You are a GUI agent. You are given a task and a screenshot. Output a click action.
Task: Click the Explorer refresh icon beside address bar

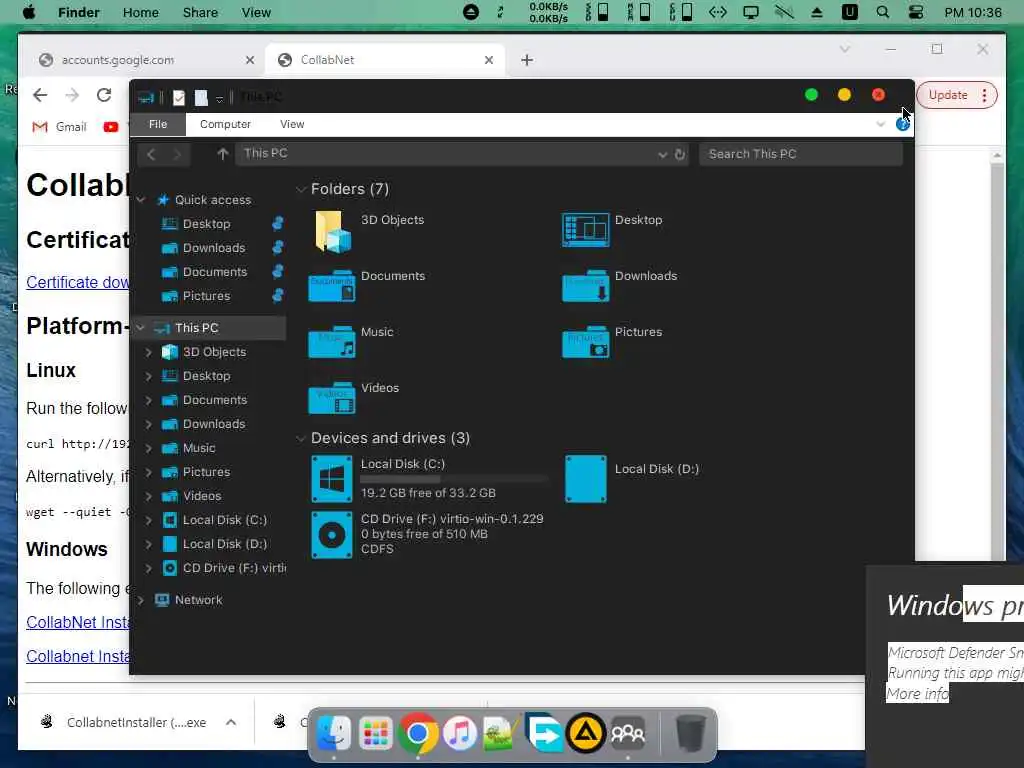click(x=680, y=154)
